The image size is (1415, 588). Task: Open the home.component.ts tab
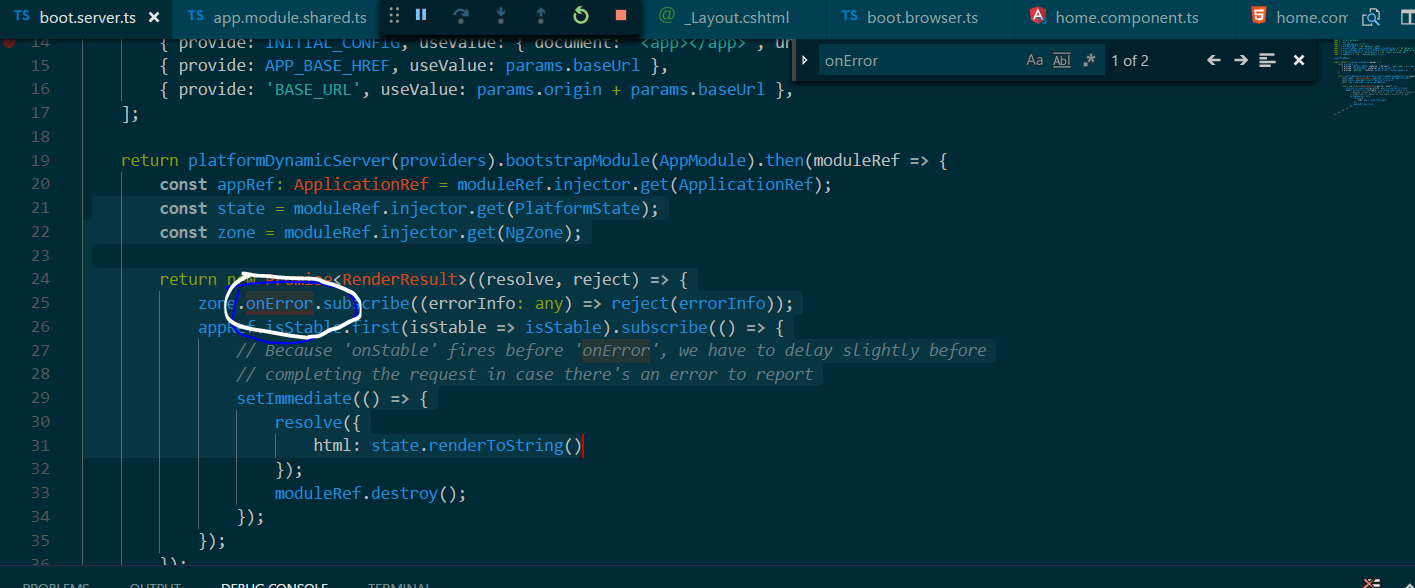coord(1126,17)
